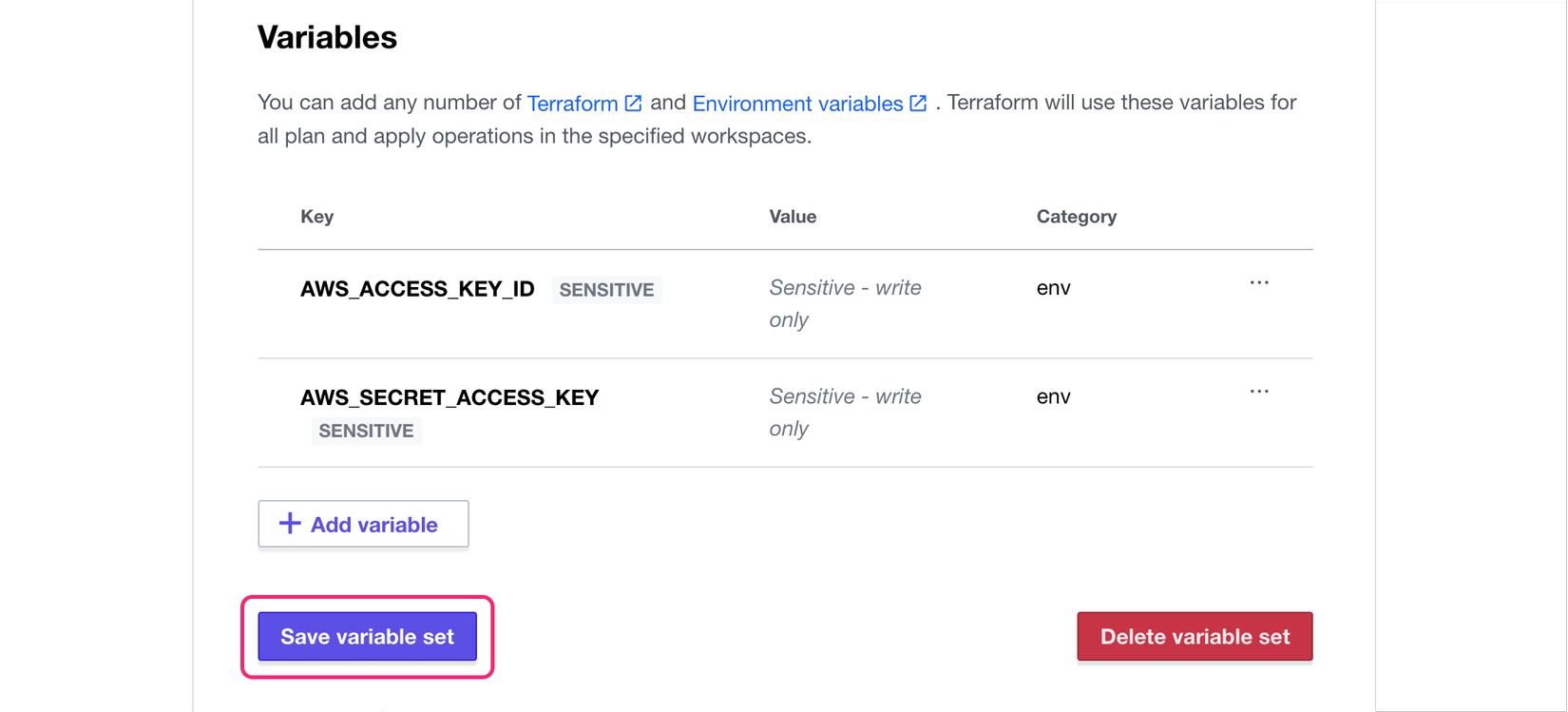The width and height of the screenshot is (1568, 712).
Task: Click the Variables section heading
Action: pos(327,37)
